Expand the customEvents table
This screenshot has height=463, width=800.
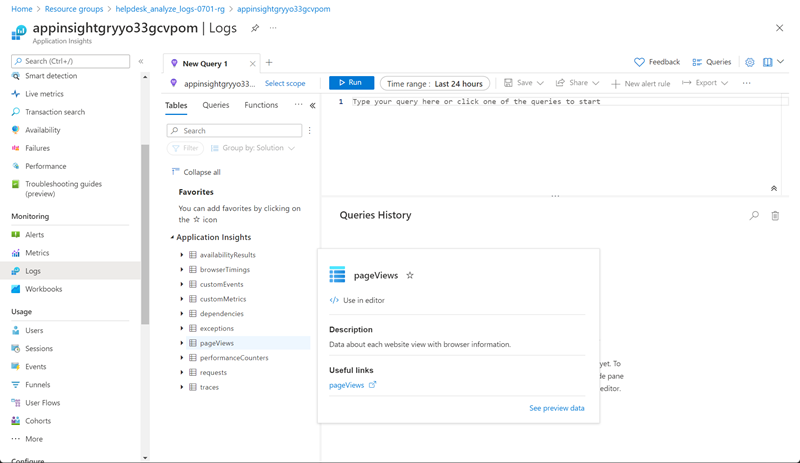[182, 284]
